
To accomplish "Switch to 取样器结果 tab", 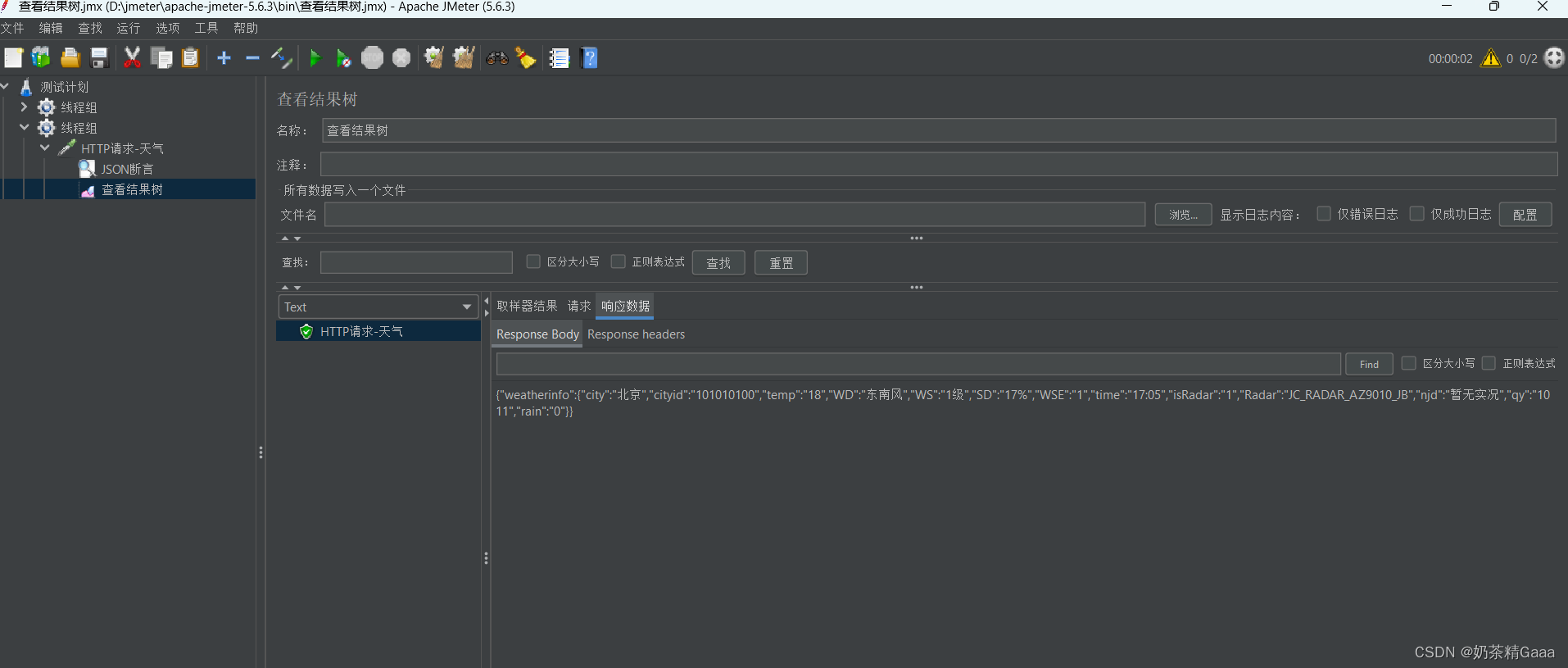I will click(x=527, y=306).
